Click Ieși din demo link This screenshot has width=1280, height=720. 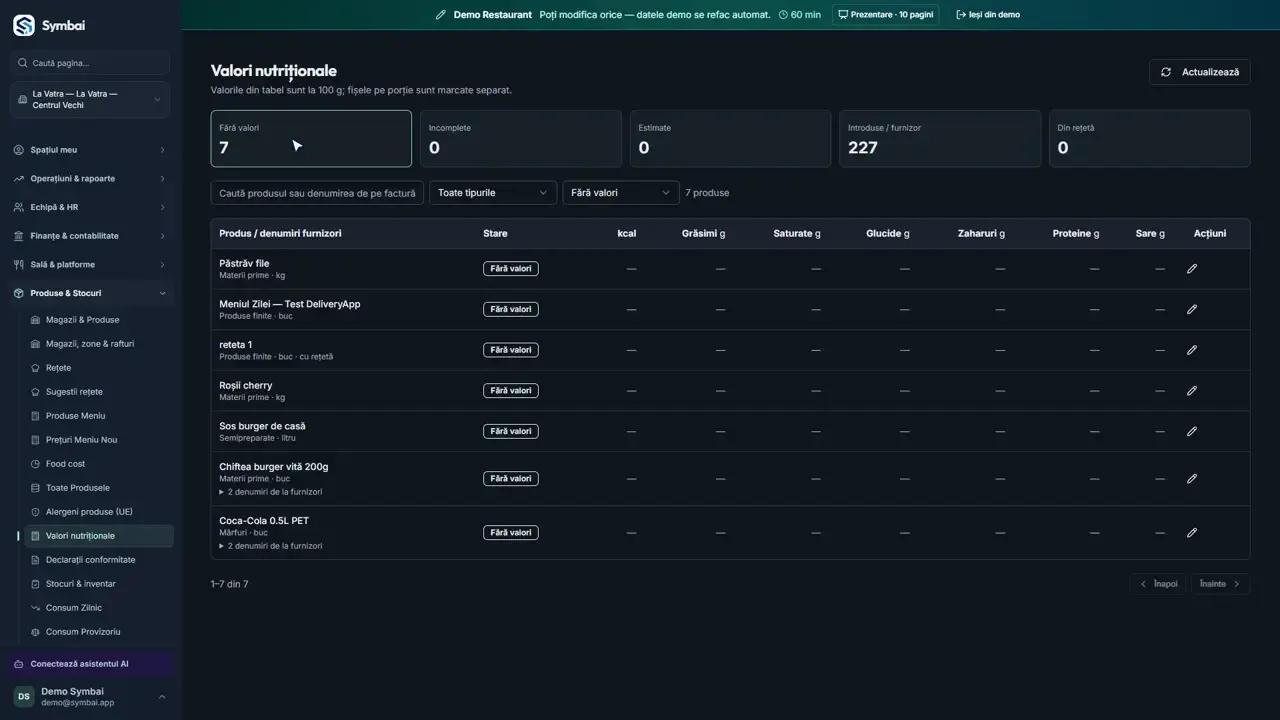(x=988, y=15)
